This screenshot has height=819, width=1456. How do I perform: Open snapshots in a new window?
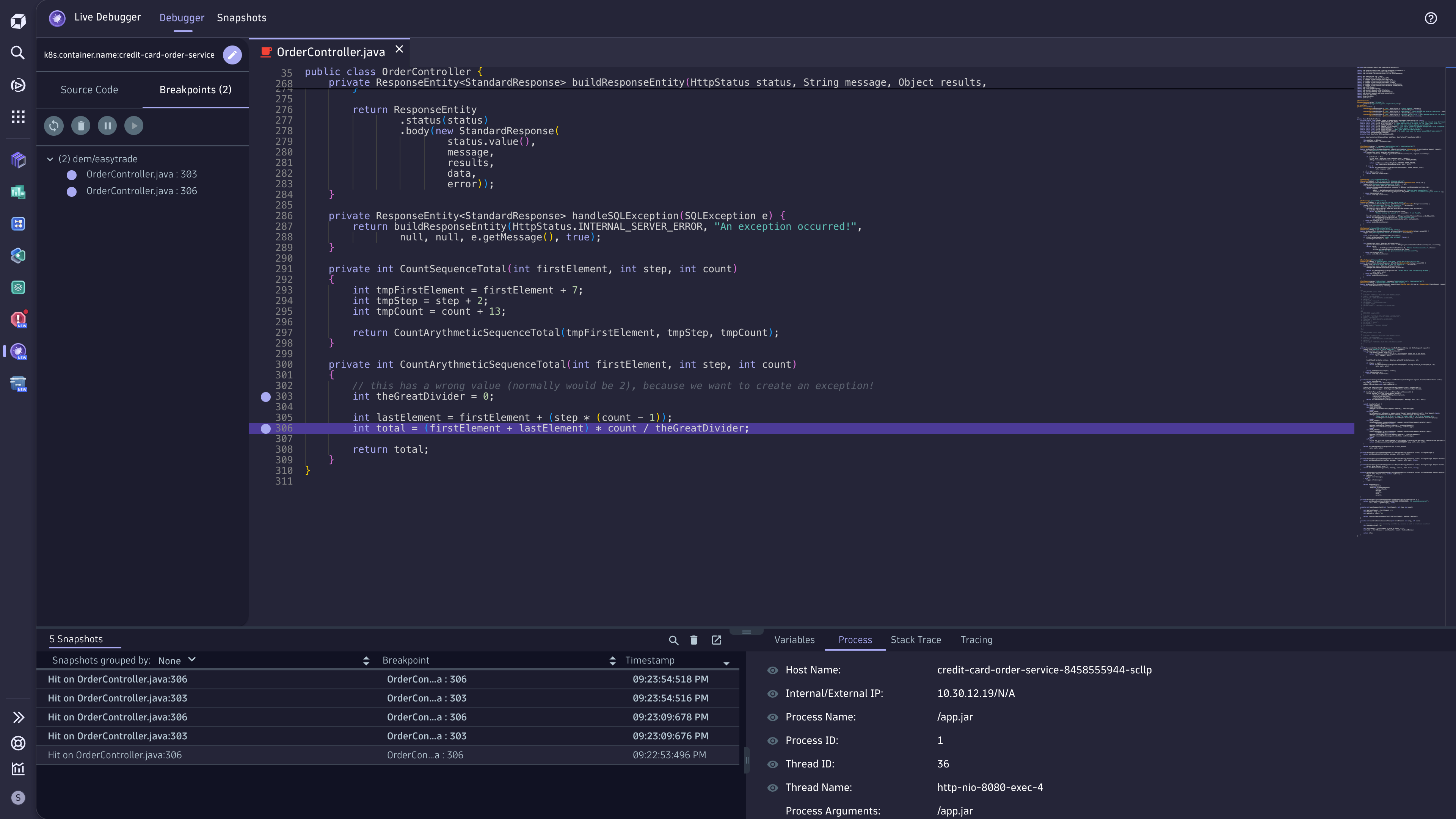pos(716,640)
